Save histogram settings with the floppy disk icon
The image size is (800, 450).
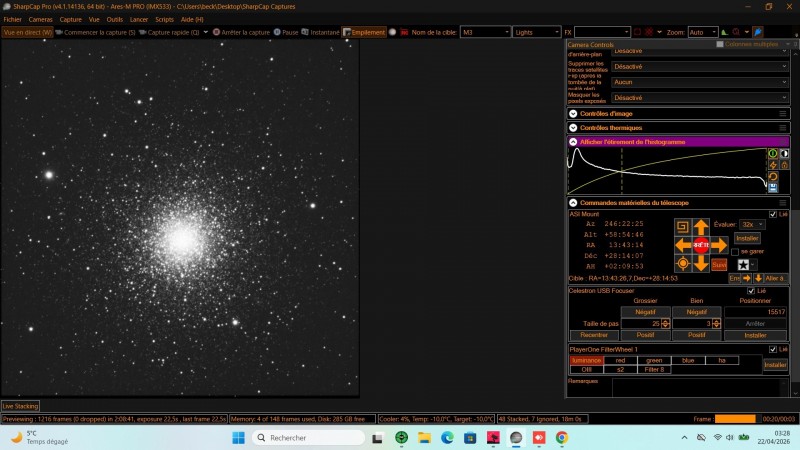(x=773, y=188)
